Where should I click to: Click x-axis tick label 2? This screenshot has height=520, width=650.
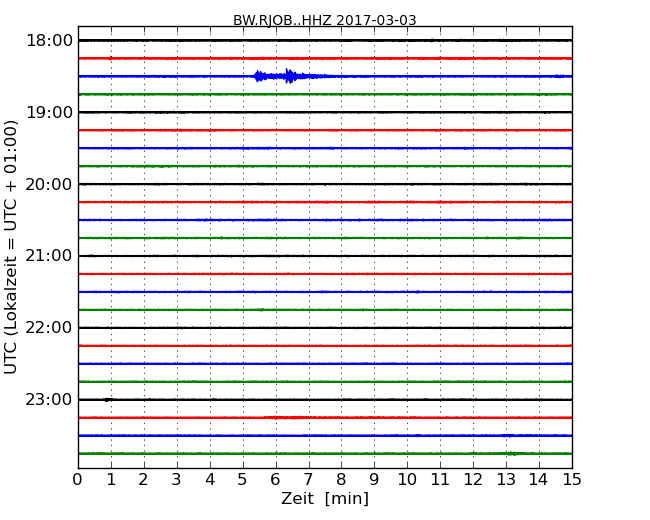tap(143, 480)
